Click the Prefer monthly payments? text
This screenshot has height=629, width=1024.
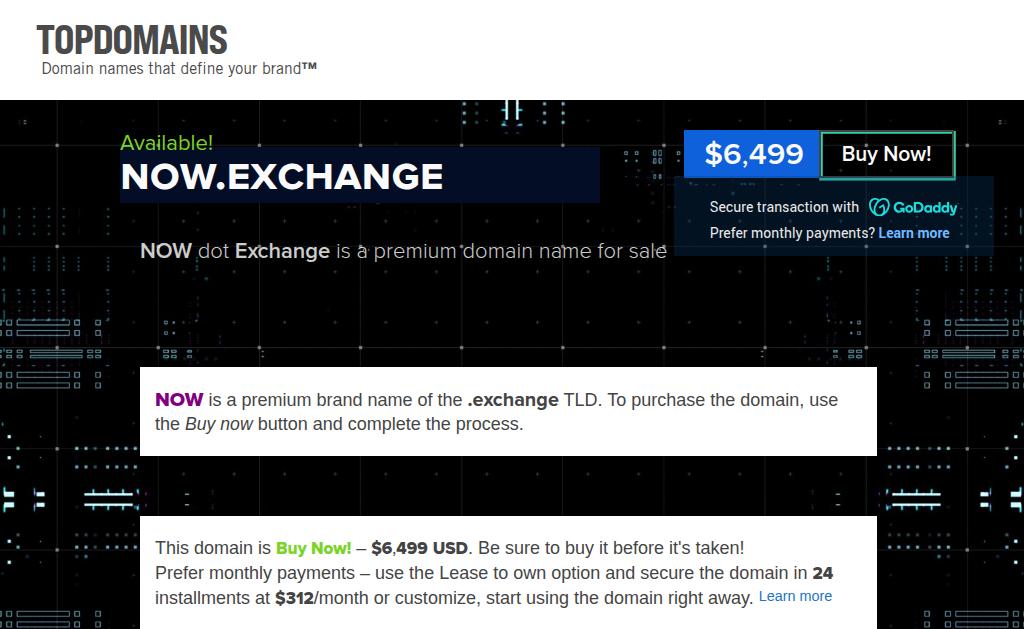(x=792, y=233)
